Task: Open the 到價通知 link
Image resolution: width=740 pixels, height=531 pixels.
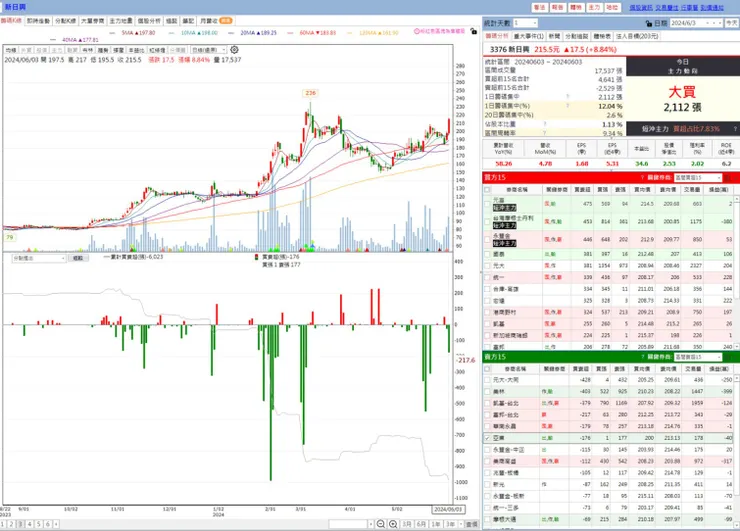Action: coord(712,8)
